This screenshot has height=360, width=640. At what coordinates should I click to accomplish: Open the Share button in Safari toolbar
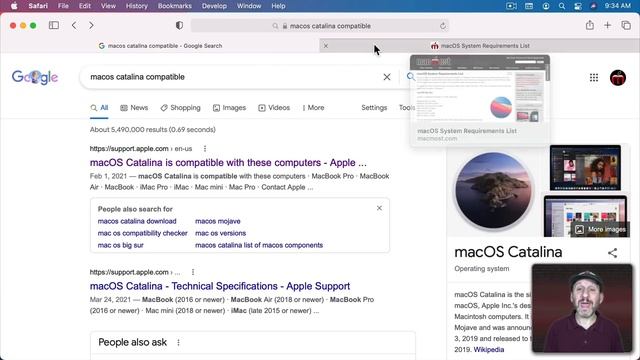(x=590, y=25)
